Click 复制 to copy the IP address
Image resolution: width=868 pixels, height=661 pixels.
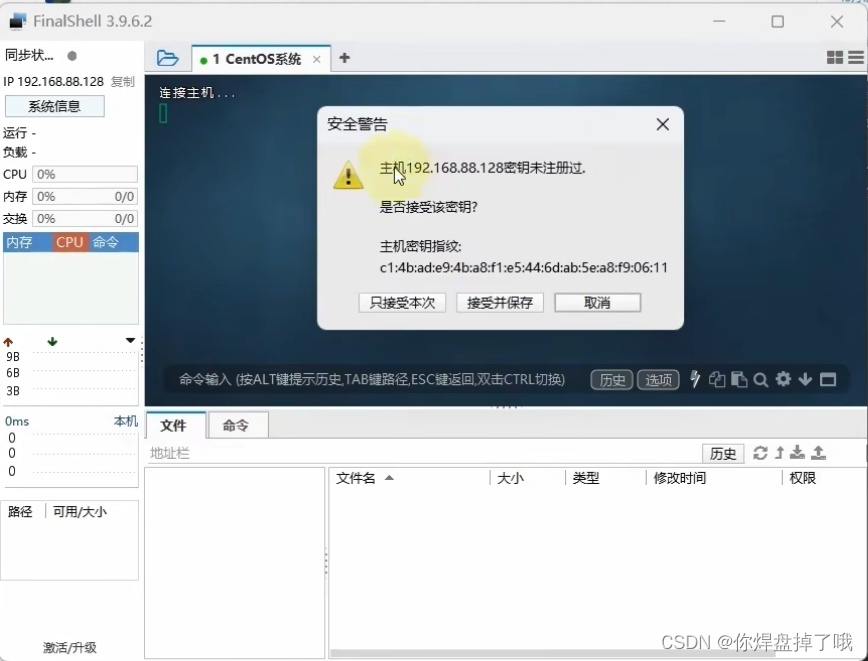point(122,81)
